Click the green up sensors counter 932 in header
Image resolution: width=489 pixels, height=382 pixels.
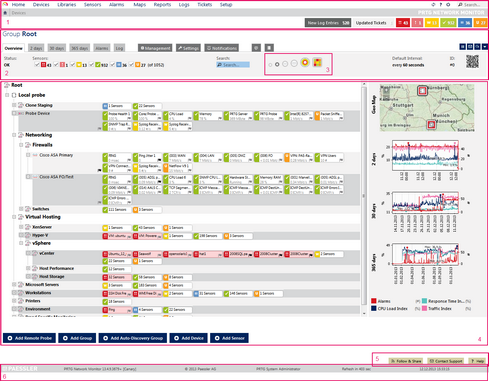pyautogui.click(x=448, y=23)
